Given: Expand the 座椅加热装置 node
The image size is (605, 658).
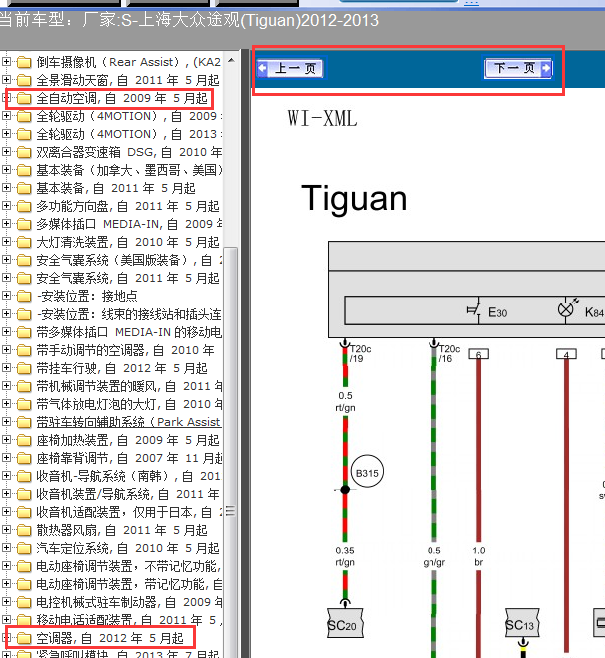Looking at the screenshot, I should [6, 440].
